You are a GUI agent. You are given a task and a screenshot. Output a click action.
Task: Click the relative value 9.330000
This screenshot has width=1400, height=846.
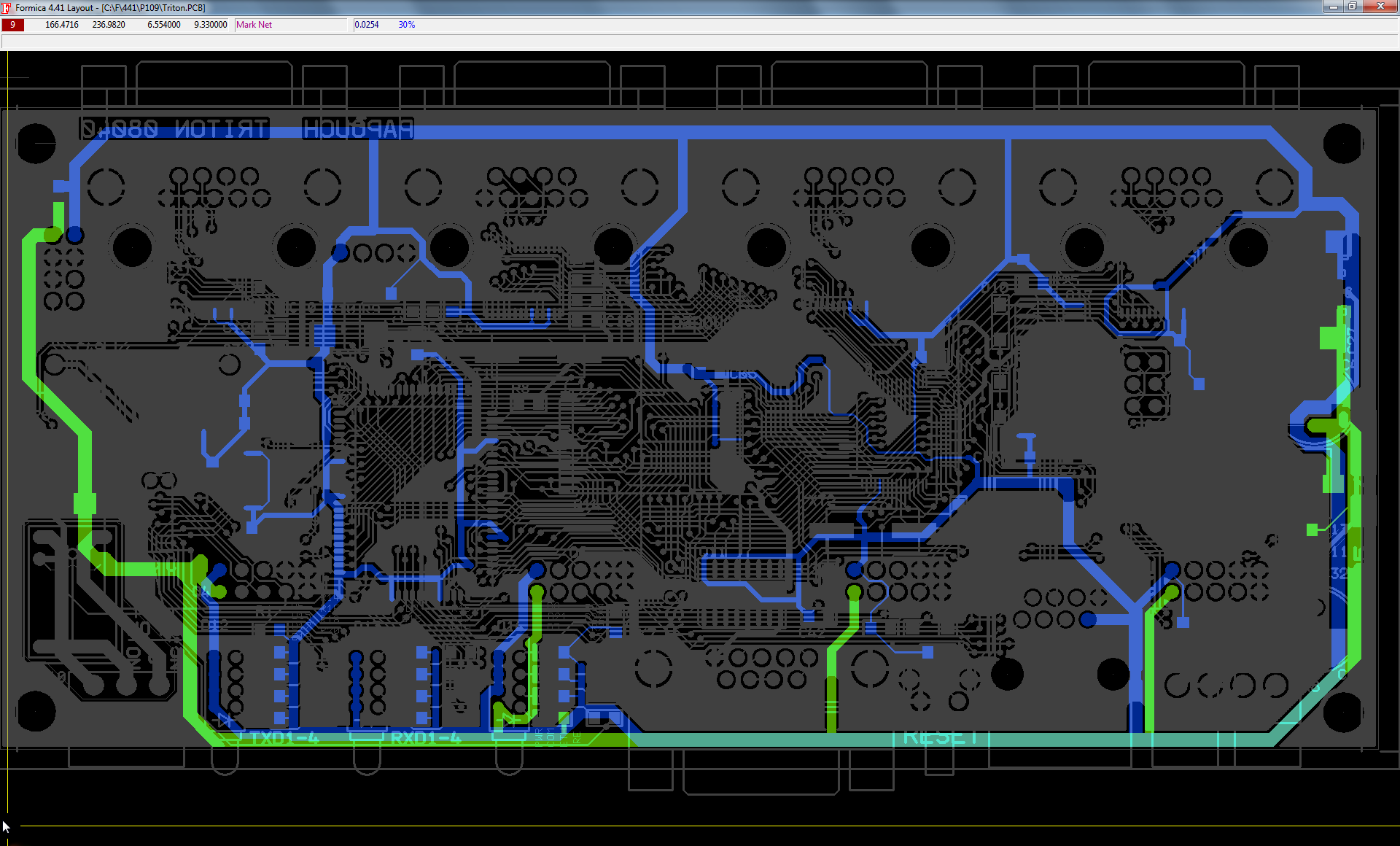click(211, 25)
